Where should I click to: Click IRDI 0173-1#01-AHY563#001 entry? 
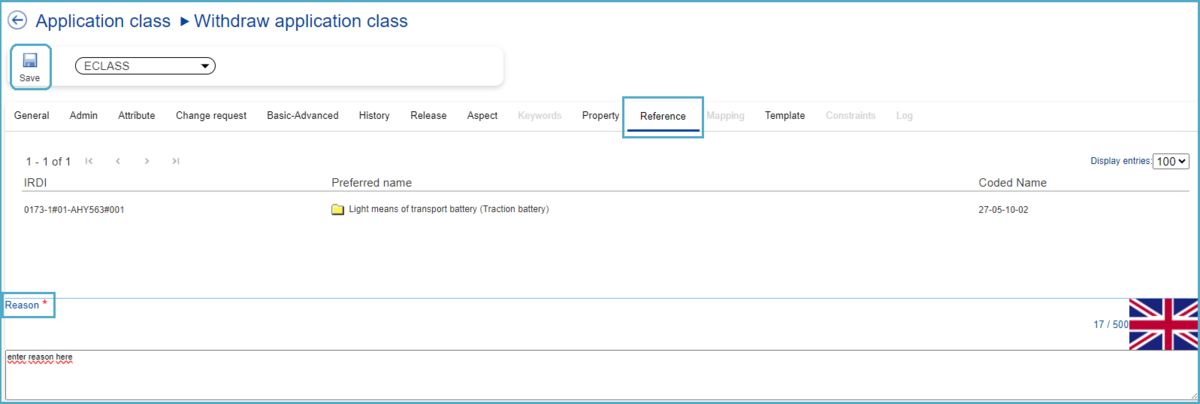coord(73,210)
